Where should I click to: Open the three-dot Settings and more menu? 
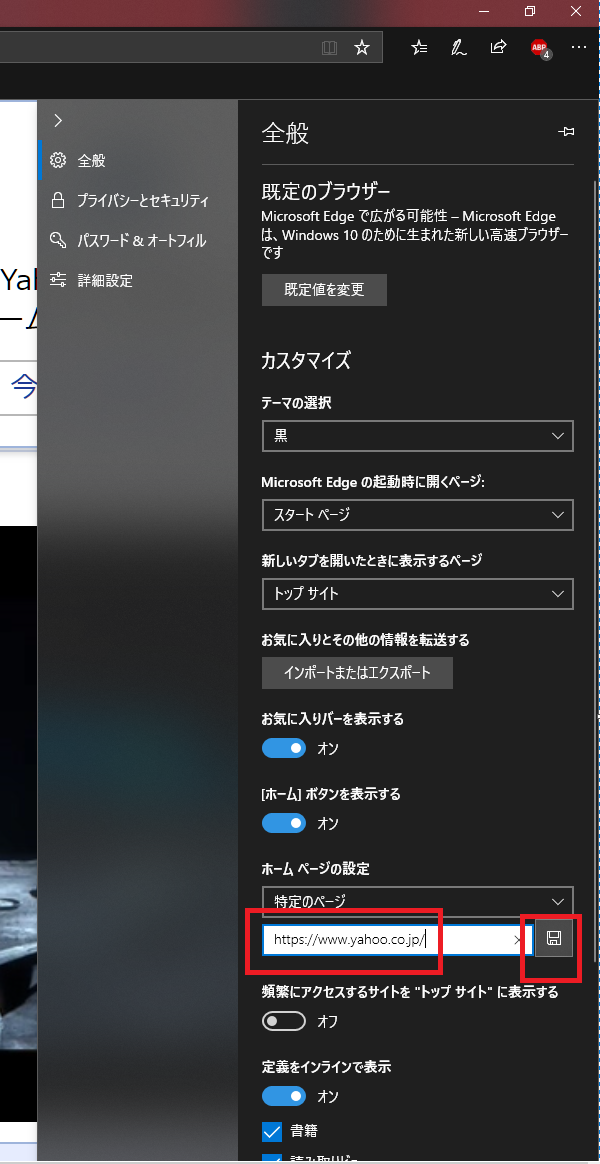pyautogui.click(x=579, y=48)
